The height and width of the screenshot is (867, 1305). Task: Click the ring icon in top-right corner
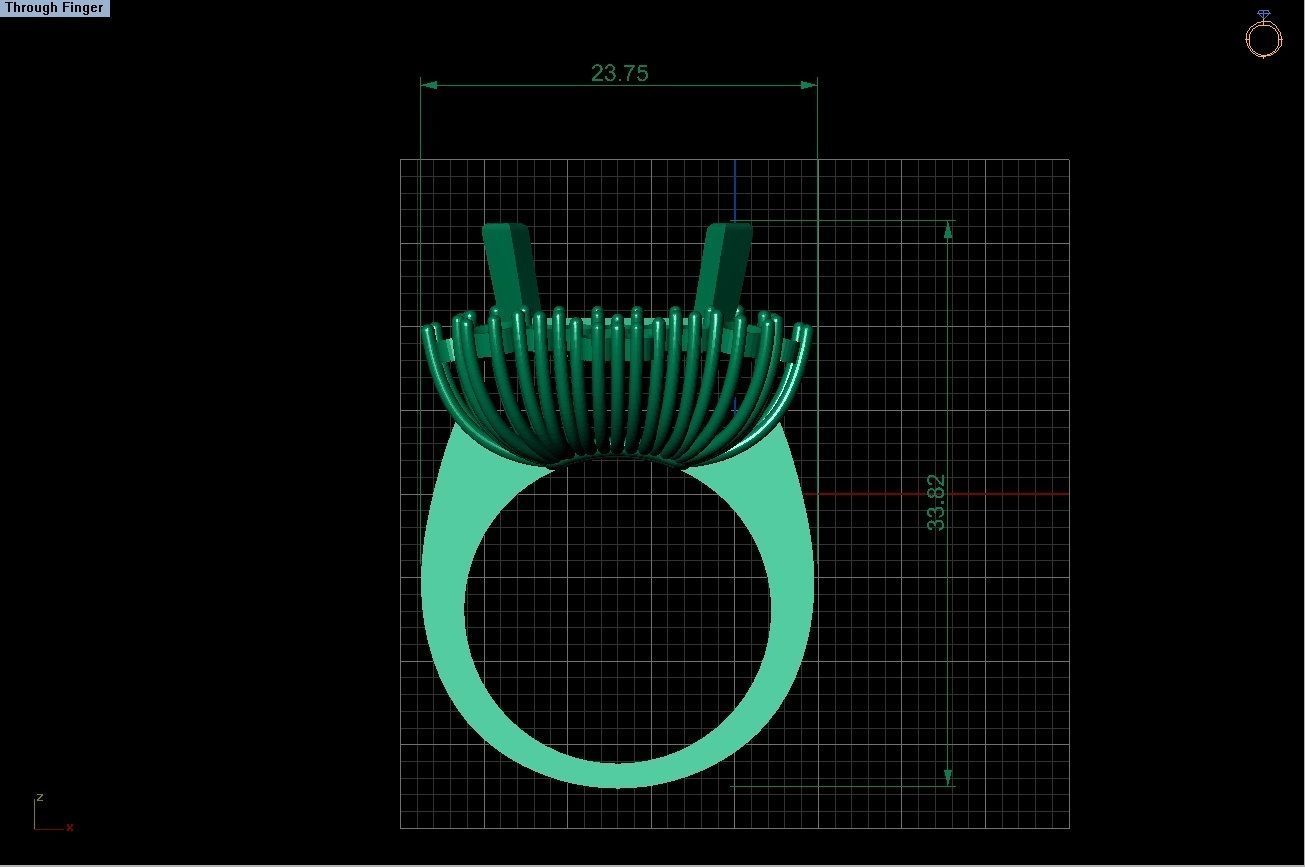click(1263, 35)
